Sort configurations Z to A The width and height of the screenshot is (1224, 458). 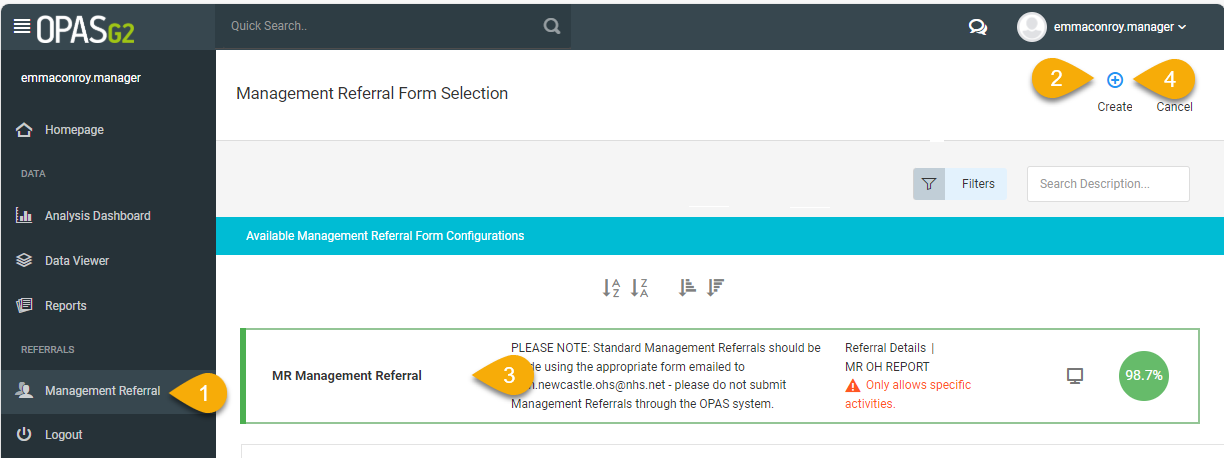click(640, 288)
